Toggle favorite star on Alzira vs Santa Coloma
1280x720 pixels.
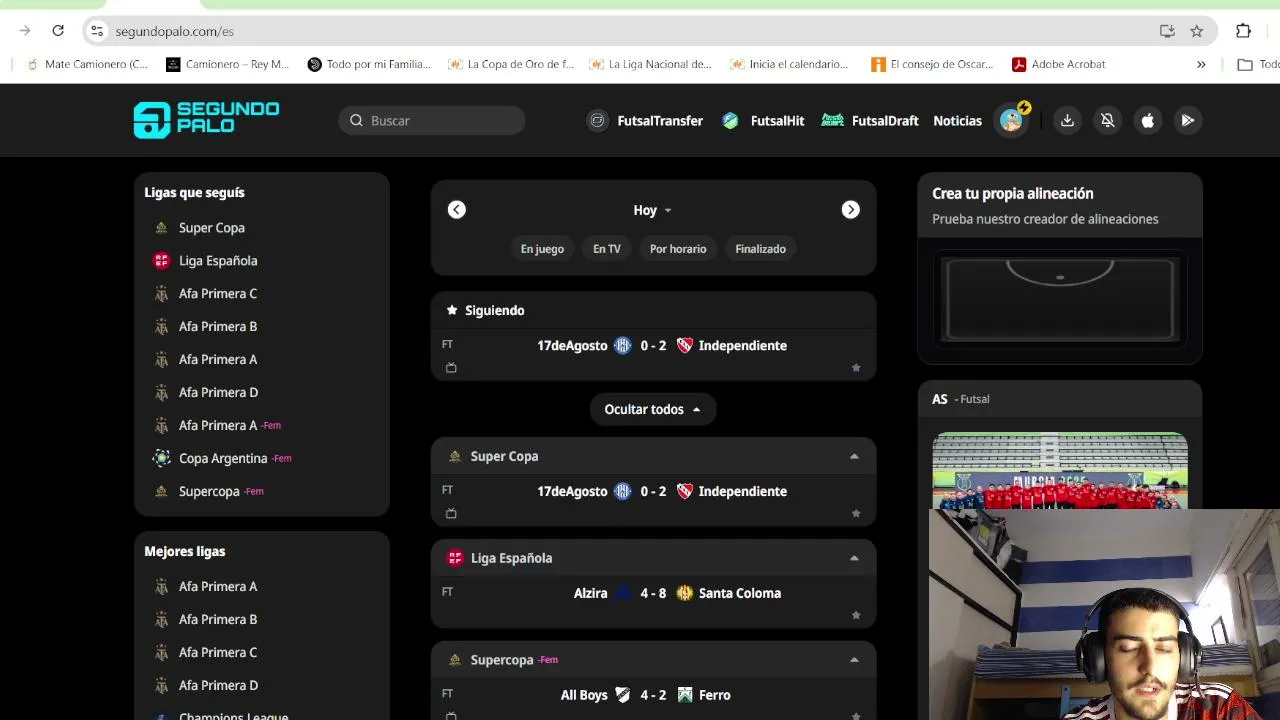pos(856,616)
